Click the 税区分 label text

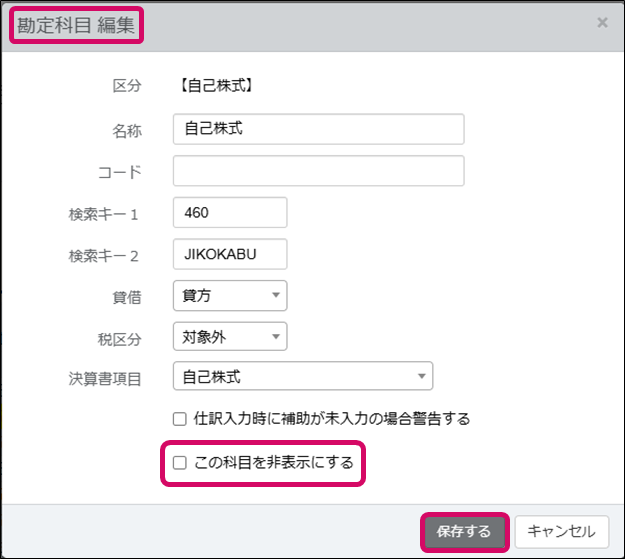point(119,338)
